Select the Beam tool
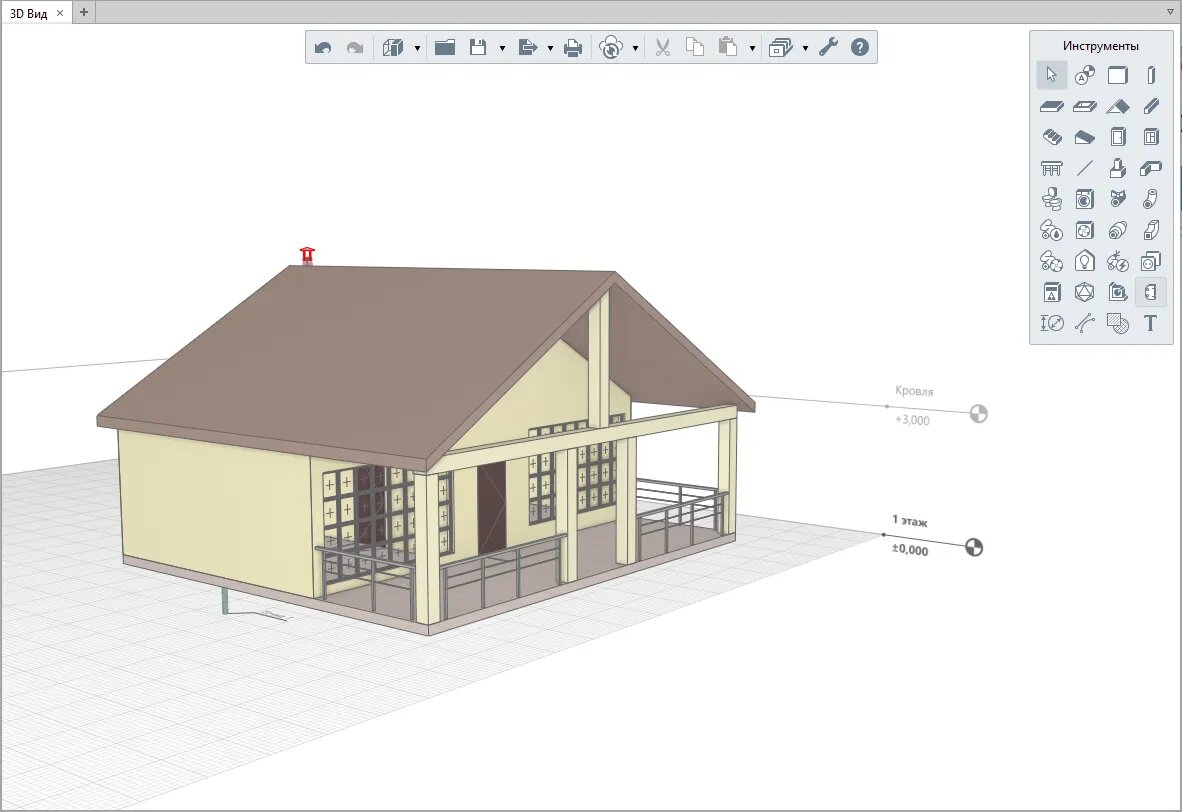Image resolution: width=1182 pixels, height=812 pixels. tap(1151, 106)
